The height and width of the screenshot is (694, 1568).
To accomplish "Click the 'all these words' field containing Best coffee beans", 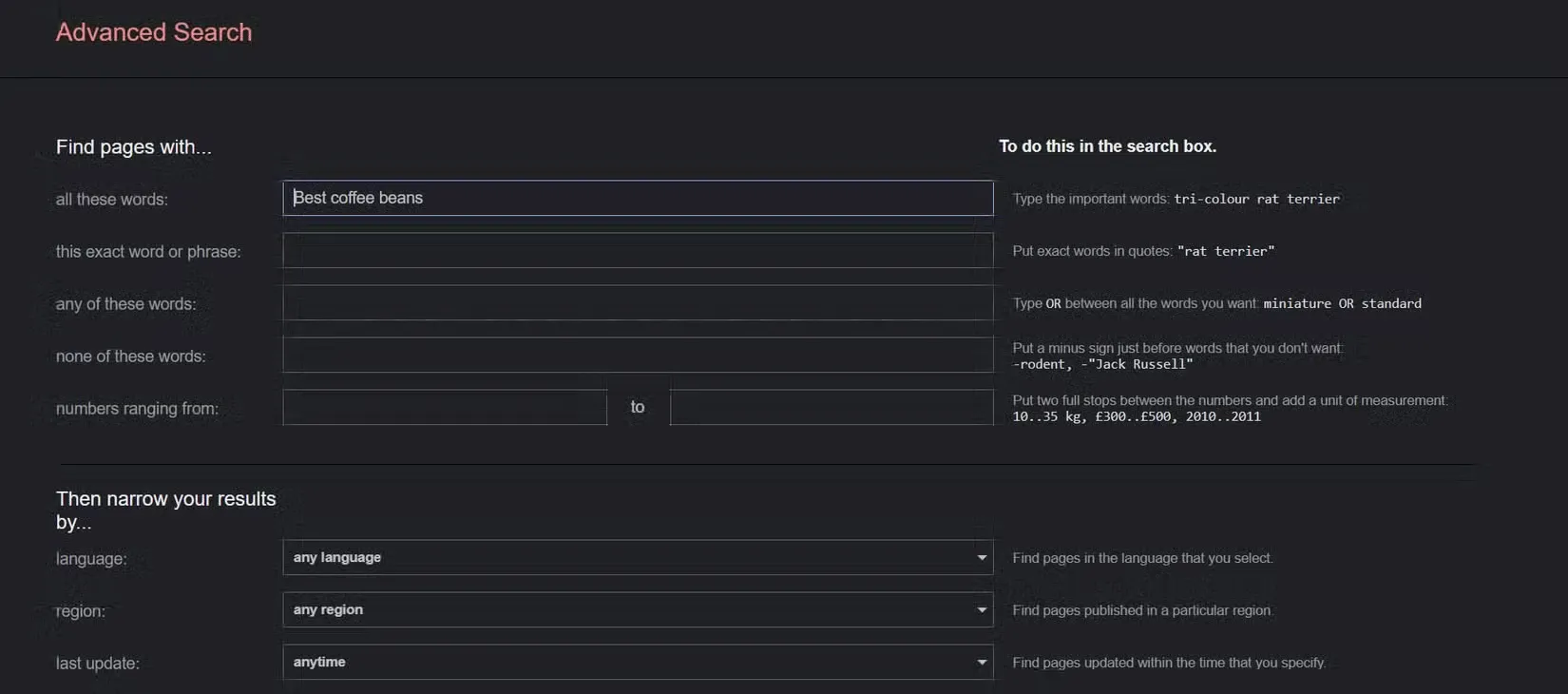I will click(637, 198).
